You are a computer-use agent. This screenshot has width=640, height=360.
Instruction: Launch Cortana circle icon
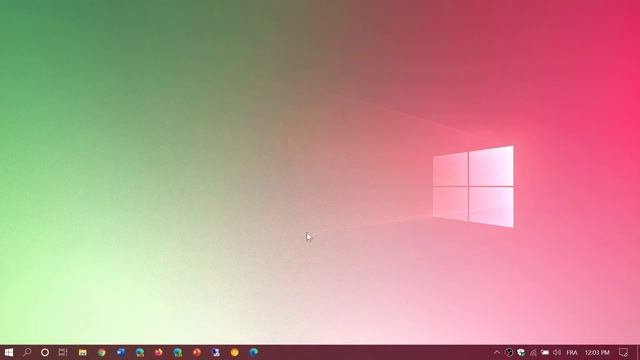tap(45, 352)
